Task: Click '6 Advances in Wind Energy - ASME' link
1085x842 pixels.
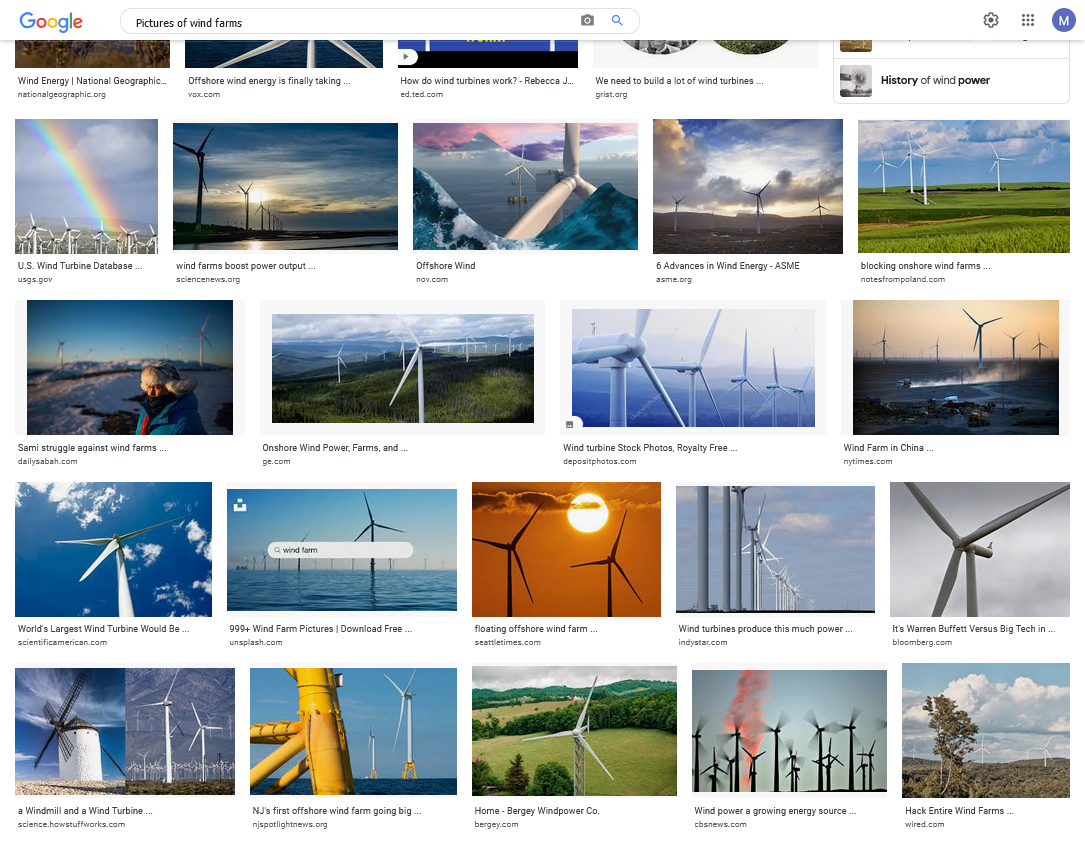Action: (727, 266)
